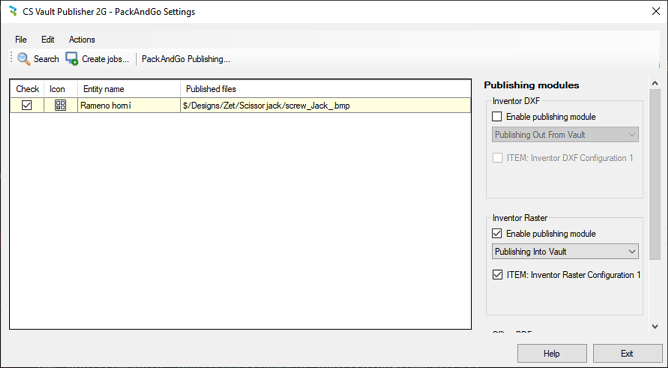
Task: Open the Actions menu
Action: pos(82,40)
